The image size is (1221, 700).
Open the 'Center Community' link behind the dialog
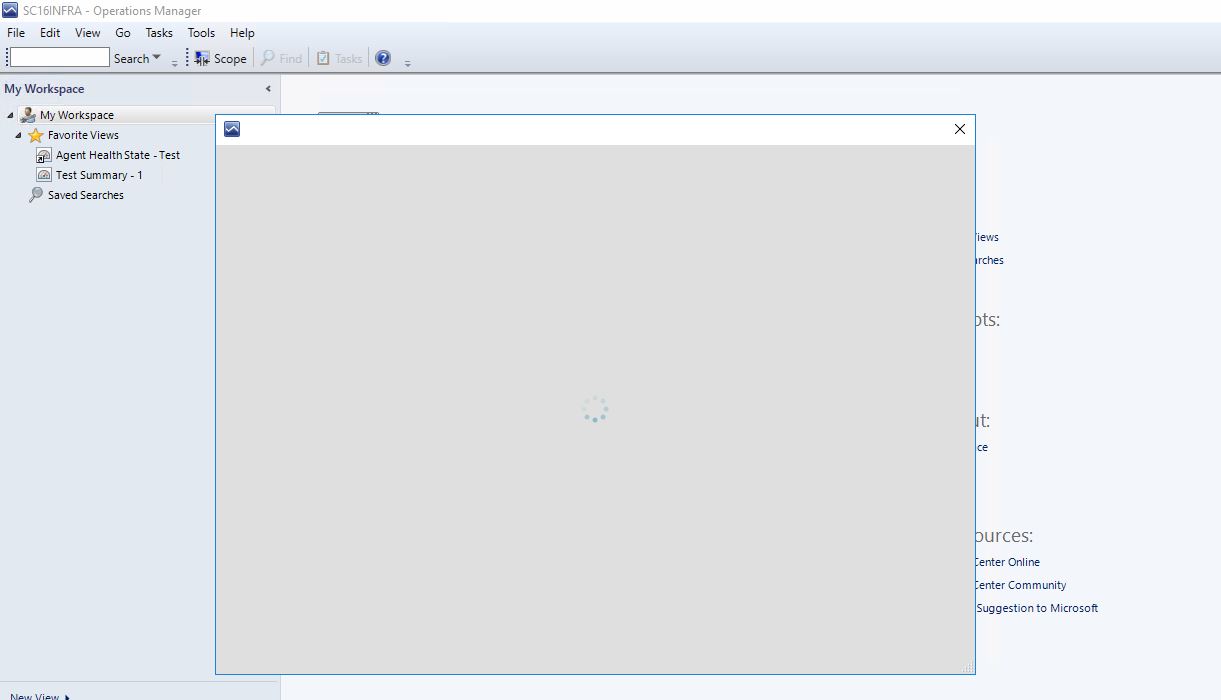1021,585
